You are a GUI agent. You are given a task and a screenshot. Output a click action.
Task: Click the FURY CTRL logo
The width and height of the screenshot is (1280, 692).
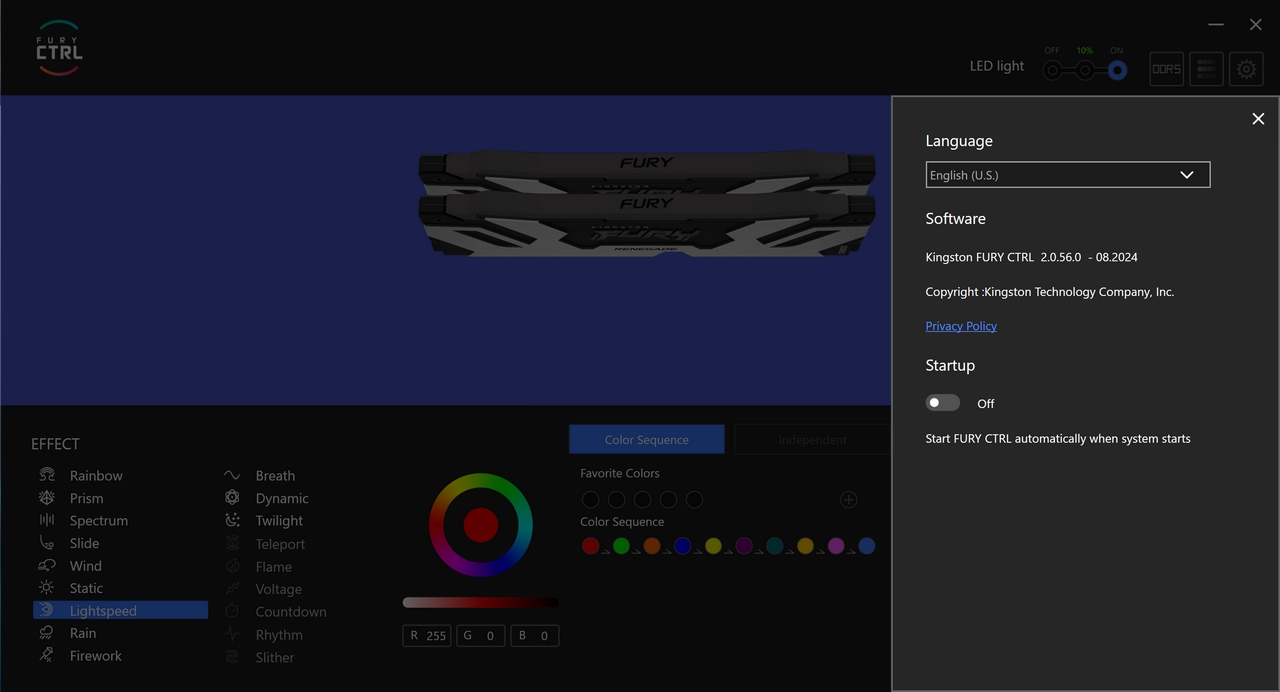pyautogui.click(x=59, y=48)
